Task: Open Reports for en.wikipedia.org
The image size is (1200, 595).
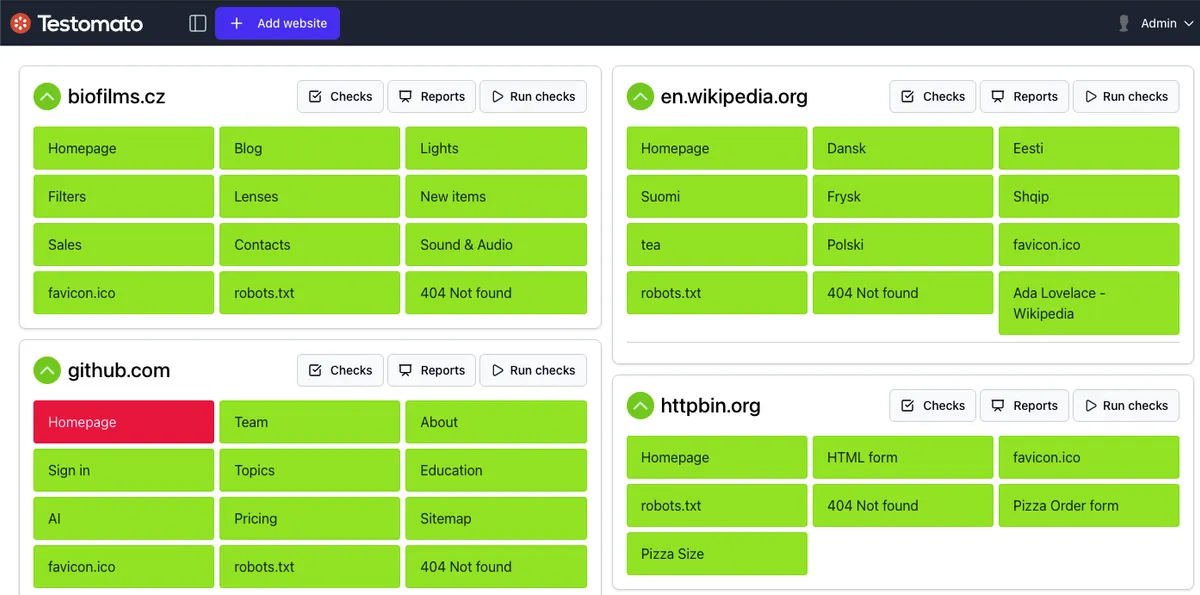Action: click(1024, 97)
